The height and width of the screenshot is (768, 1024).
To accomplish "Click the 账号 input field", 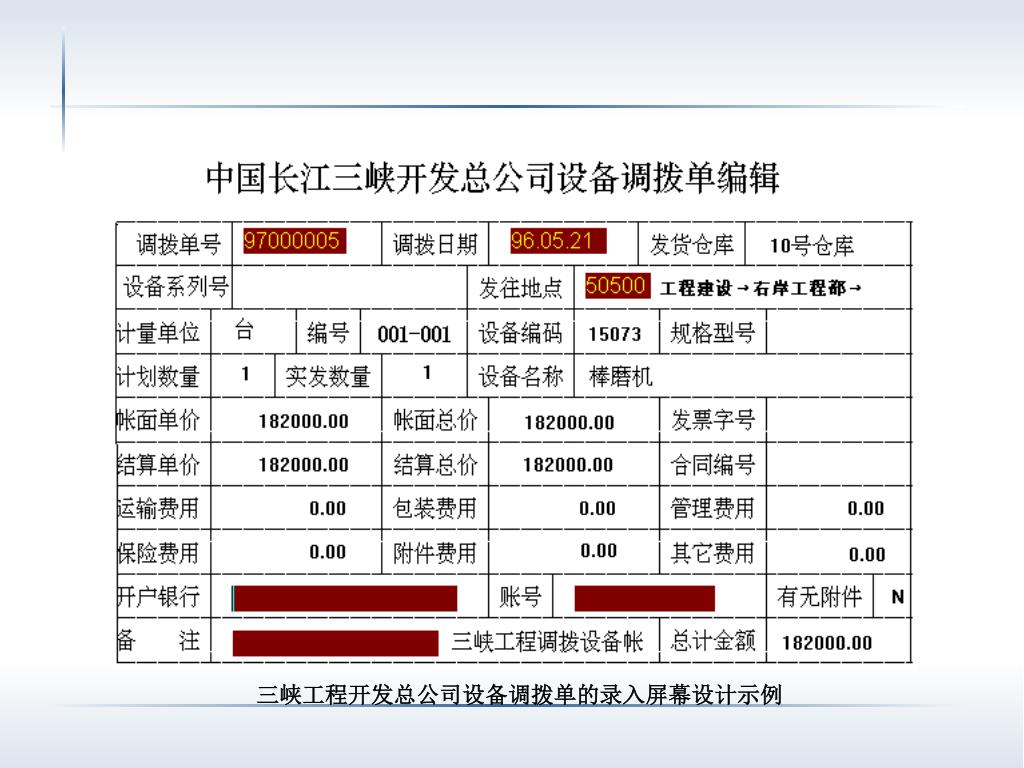I will pos(645,598).
